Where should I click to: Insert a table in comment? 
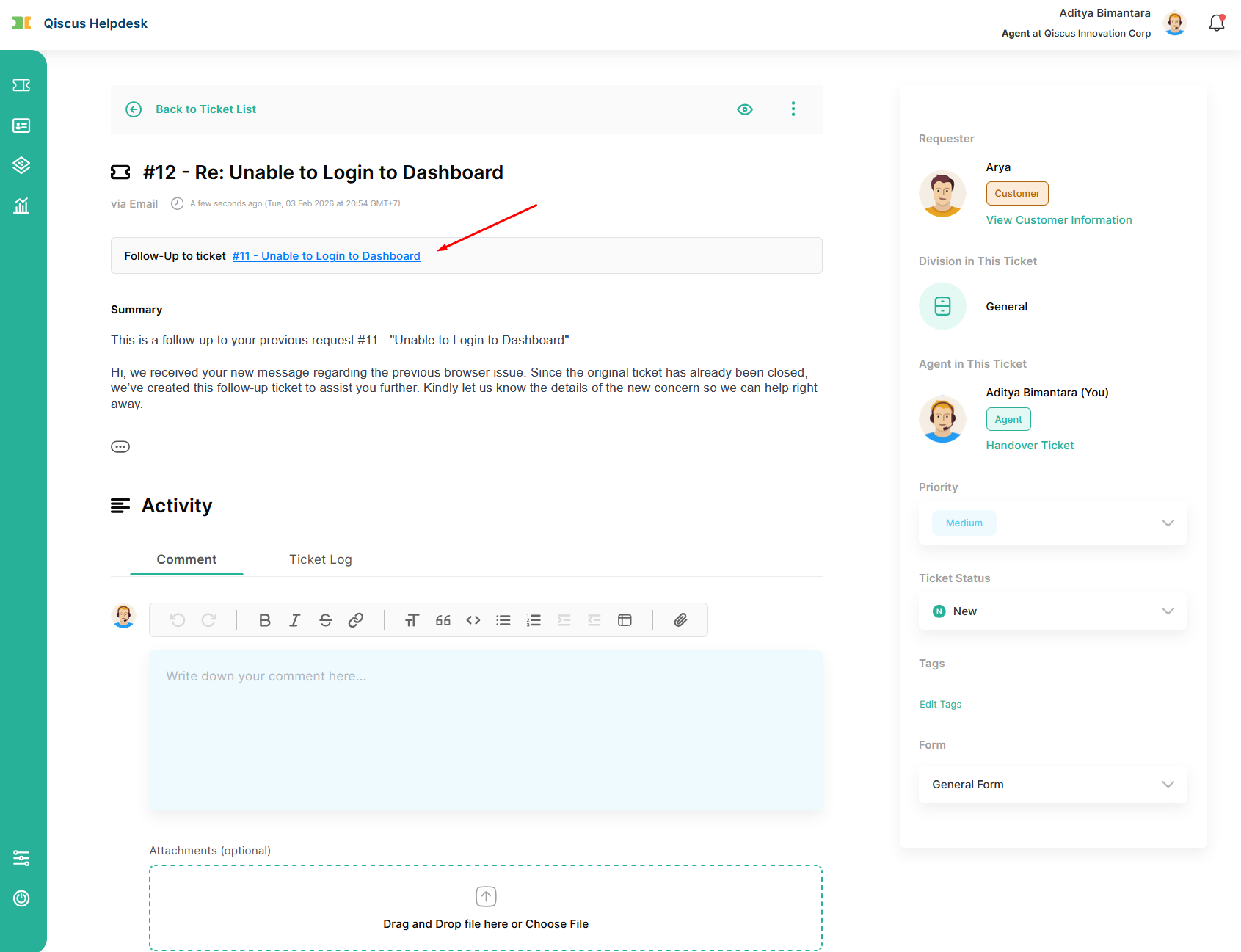tap(625, 620)
